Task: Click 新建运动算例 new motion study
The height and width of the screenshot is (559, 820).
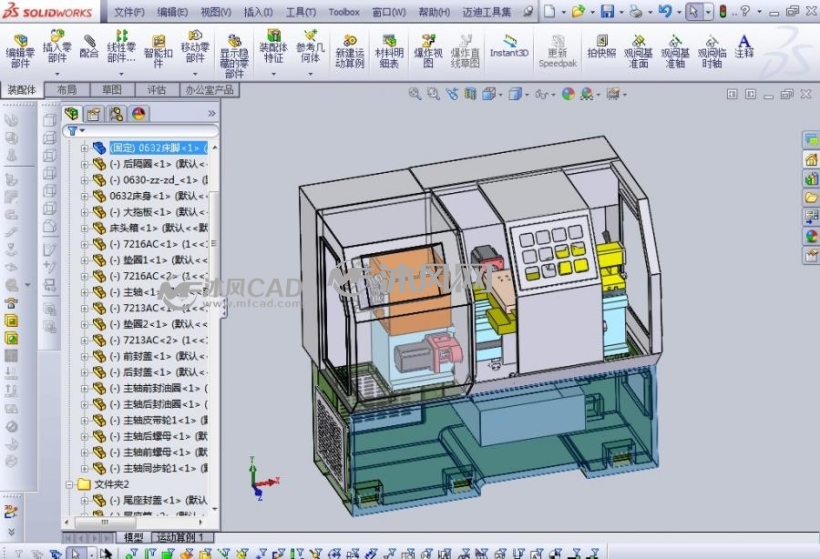Action: pyautogui.click(x=350, y=51)
